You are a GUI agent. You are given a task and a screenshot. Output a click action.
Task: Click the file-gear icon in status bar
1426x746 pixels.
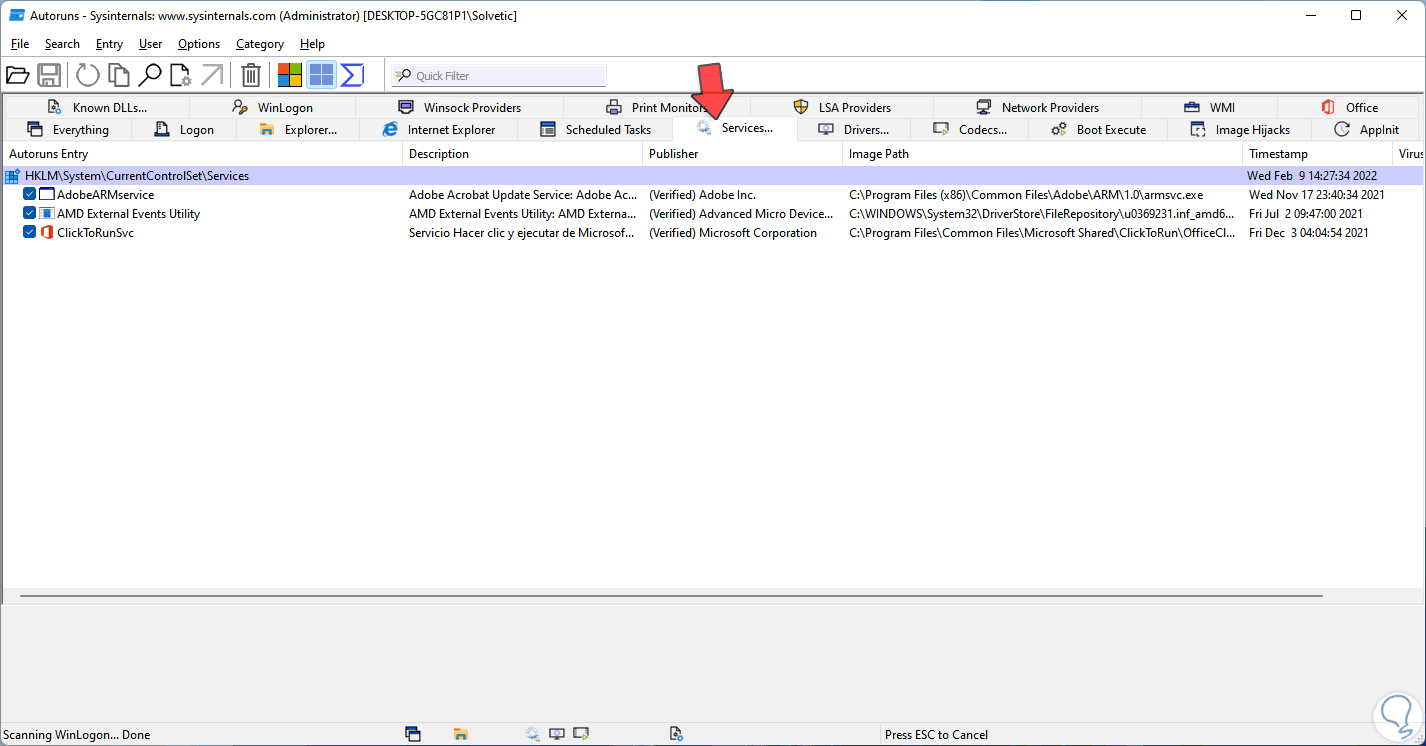(x=676, y=734)
